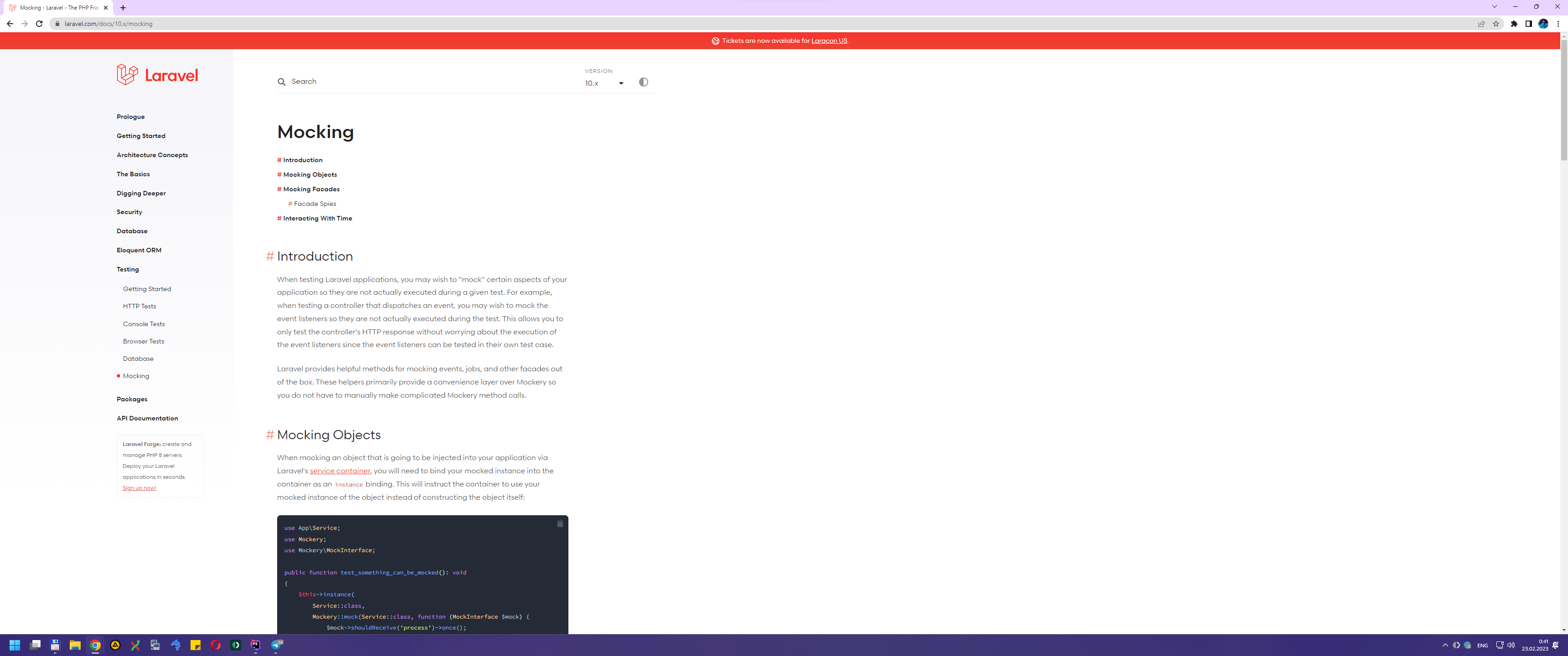Expand The Basics sidebar section
The height and width of the screenshot is (656, 1568).
tap(133, 174)
